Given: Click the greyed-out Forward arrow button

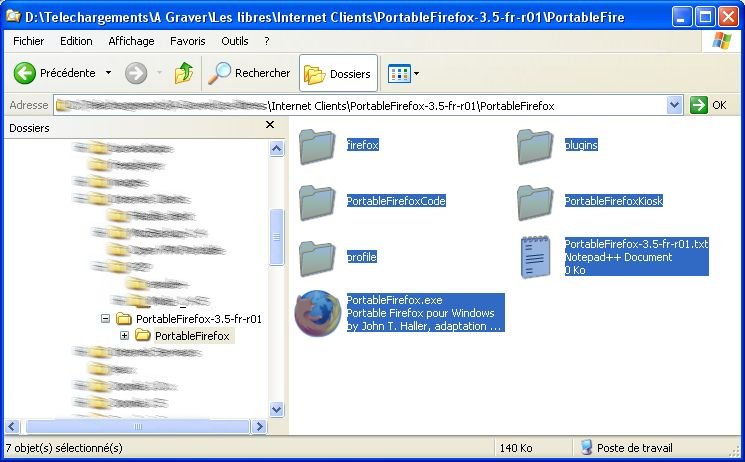Looking at the screenshot, I should coord(136,73).
